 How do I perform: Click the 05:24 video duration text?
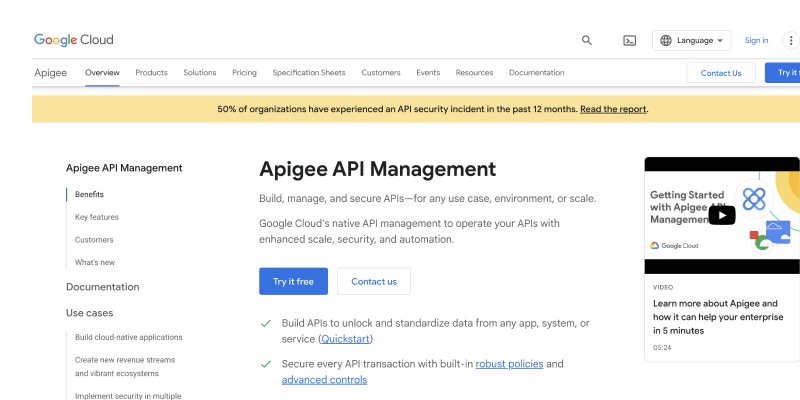662,347
